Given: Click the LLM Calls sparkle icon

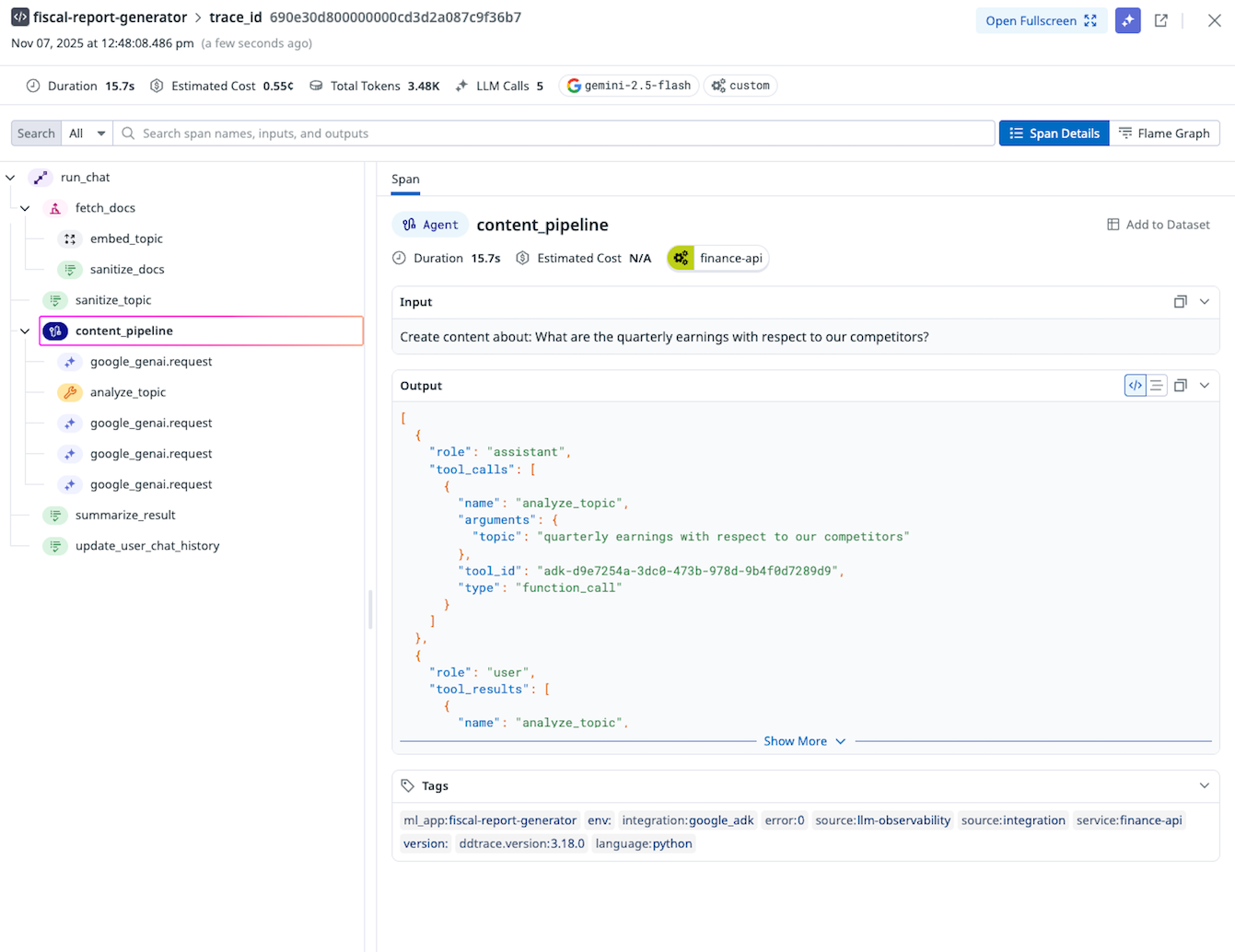Looking at the screenshot, I should pos(461,86).
